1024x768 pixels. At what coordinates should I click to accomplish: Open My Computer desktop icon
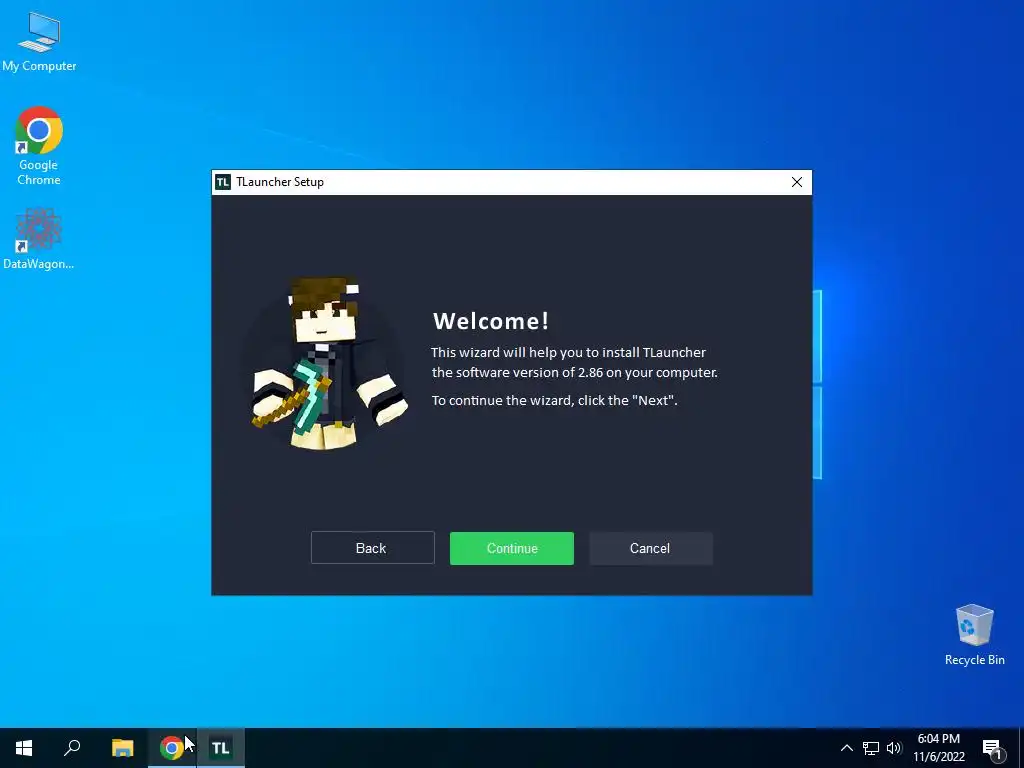pos(39,42)
